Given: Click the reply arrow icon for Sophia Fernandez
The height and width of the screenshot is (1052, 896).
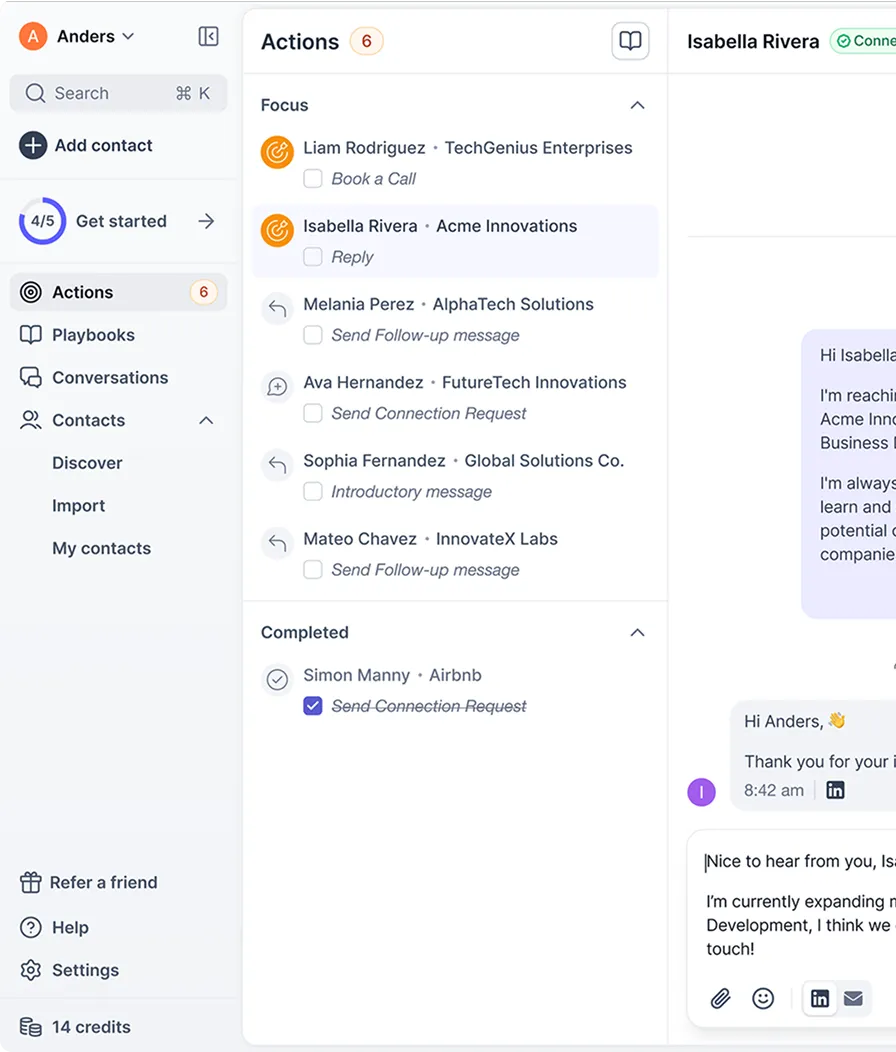Looking at the screenshot, I should pos(277,465).
